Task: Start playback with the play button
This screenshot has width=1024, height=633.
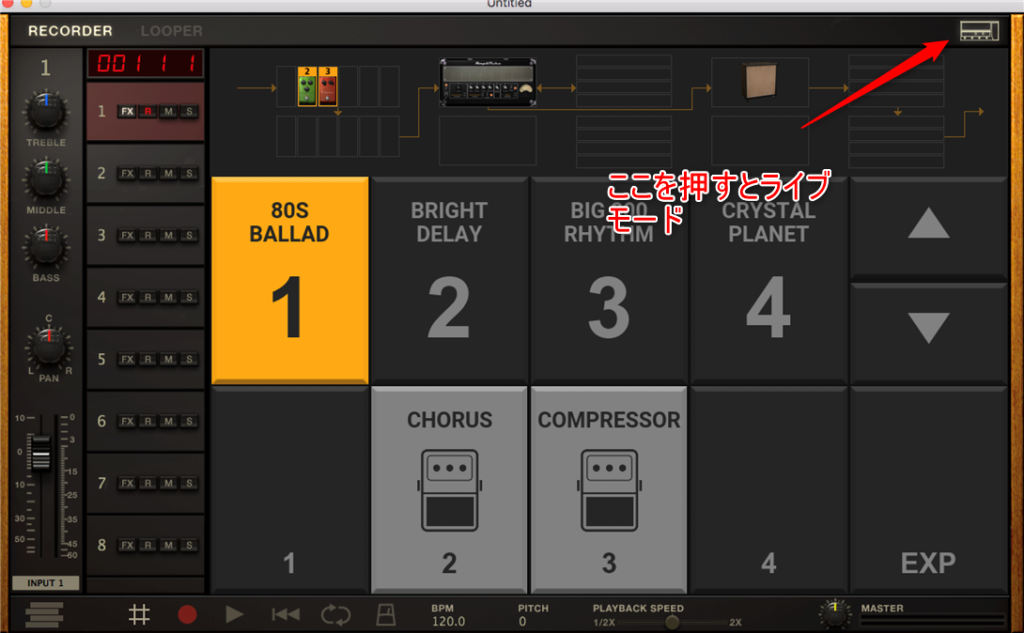Action: tap(234, 615)
